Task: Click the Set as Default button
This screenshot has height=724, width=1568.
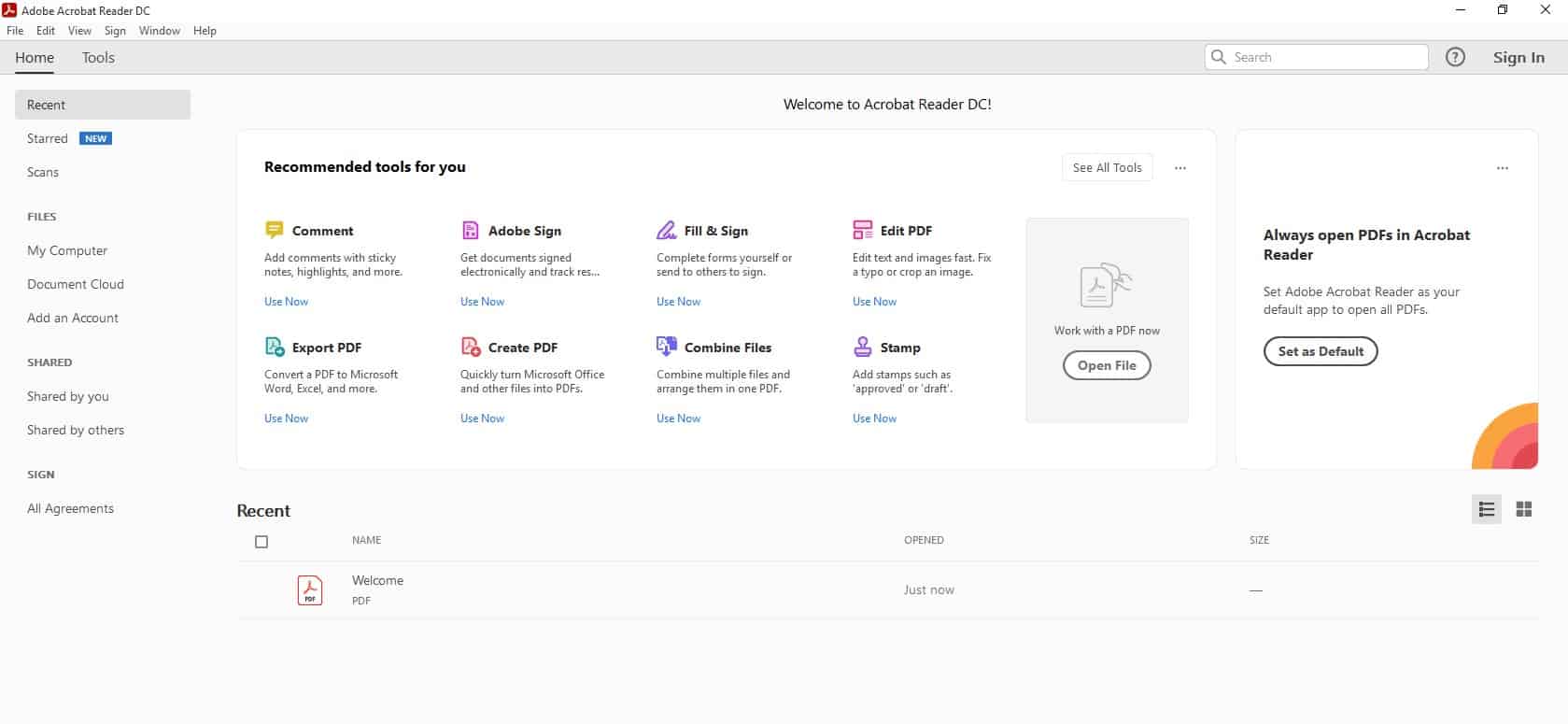Action: pyautogui.click(x=1321, y=351)
